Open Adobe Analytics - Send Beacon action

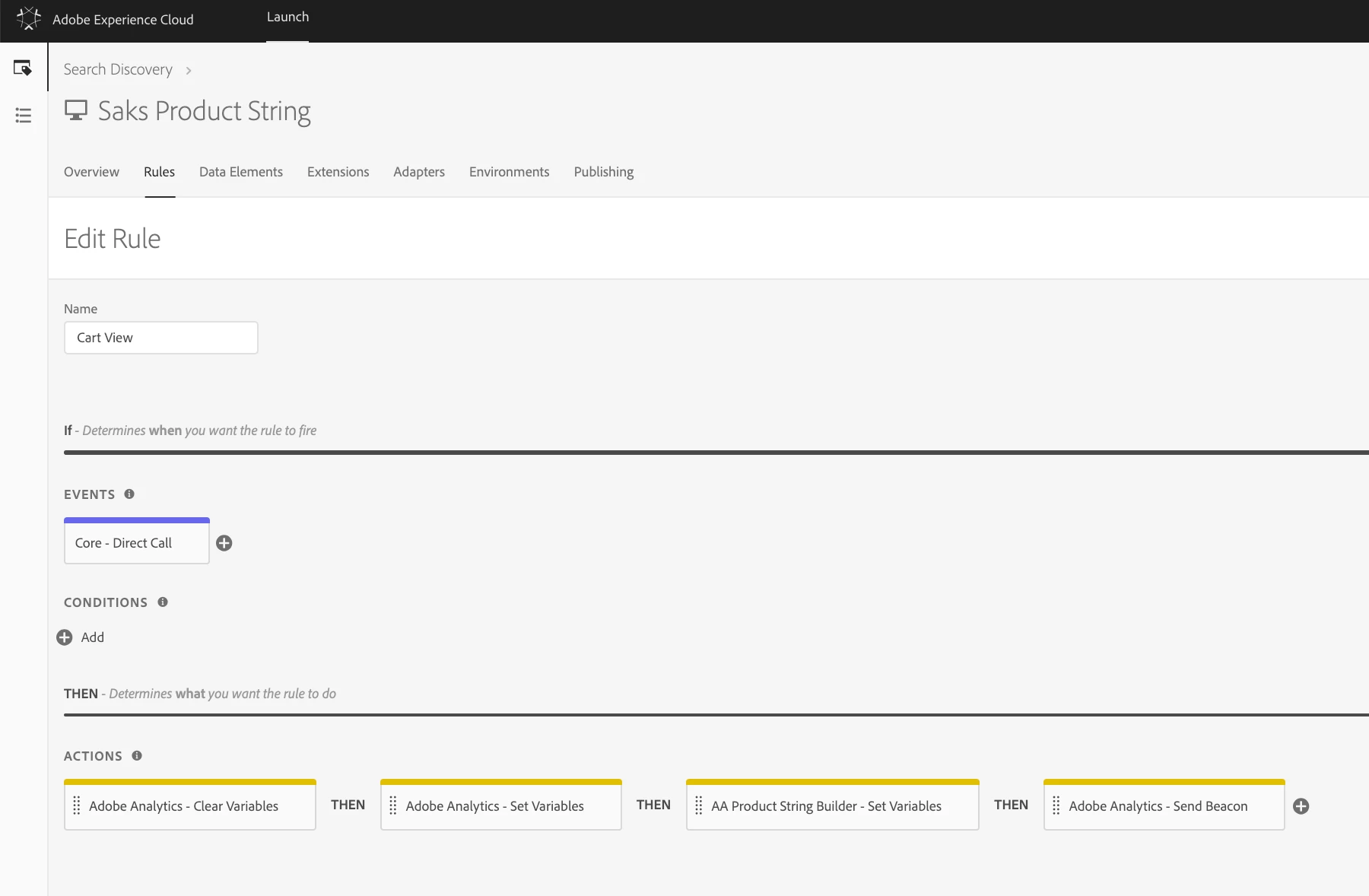tap(1164, 805)
